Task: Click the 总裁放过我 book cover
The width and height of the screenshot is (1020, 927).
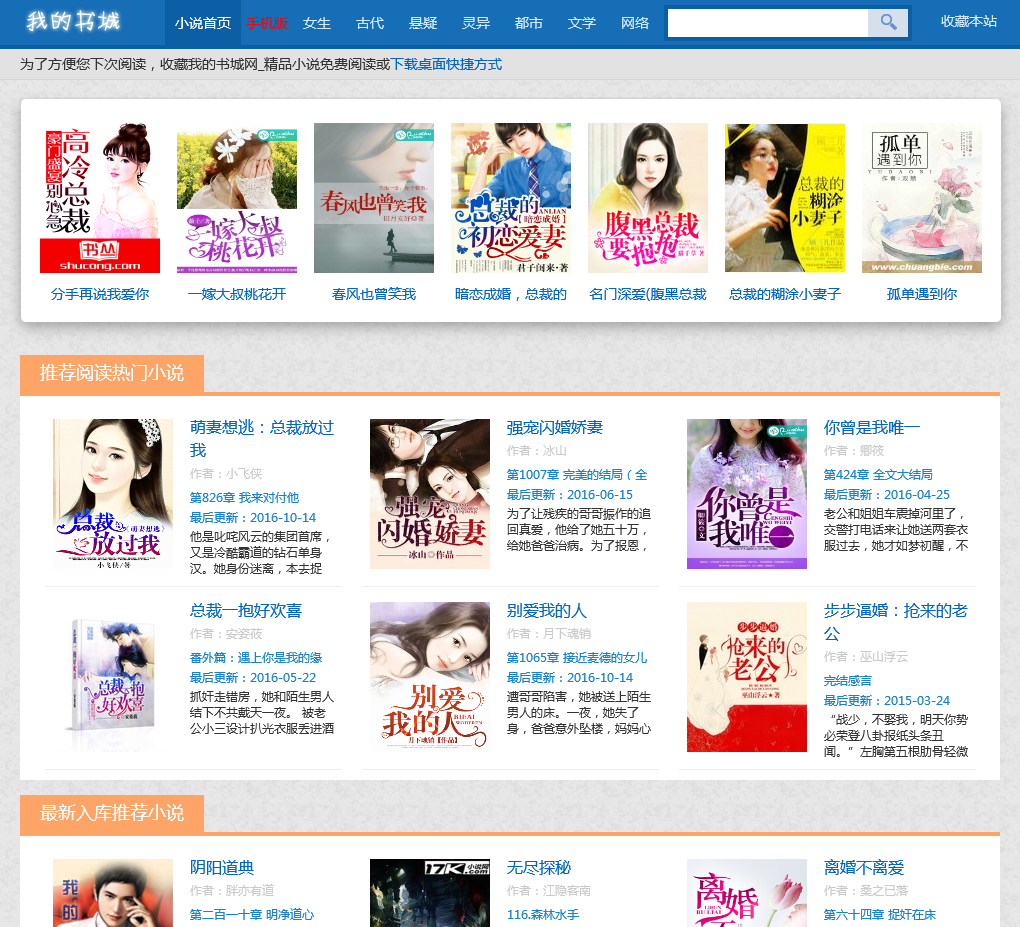Action: 113,494
